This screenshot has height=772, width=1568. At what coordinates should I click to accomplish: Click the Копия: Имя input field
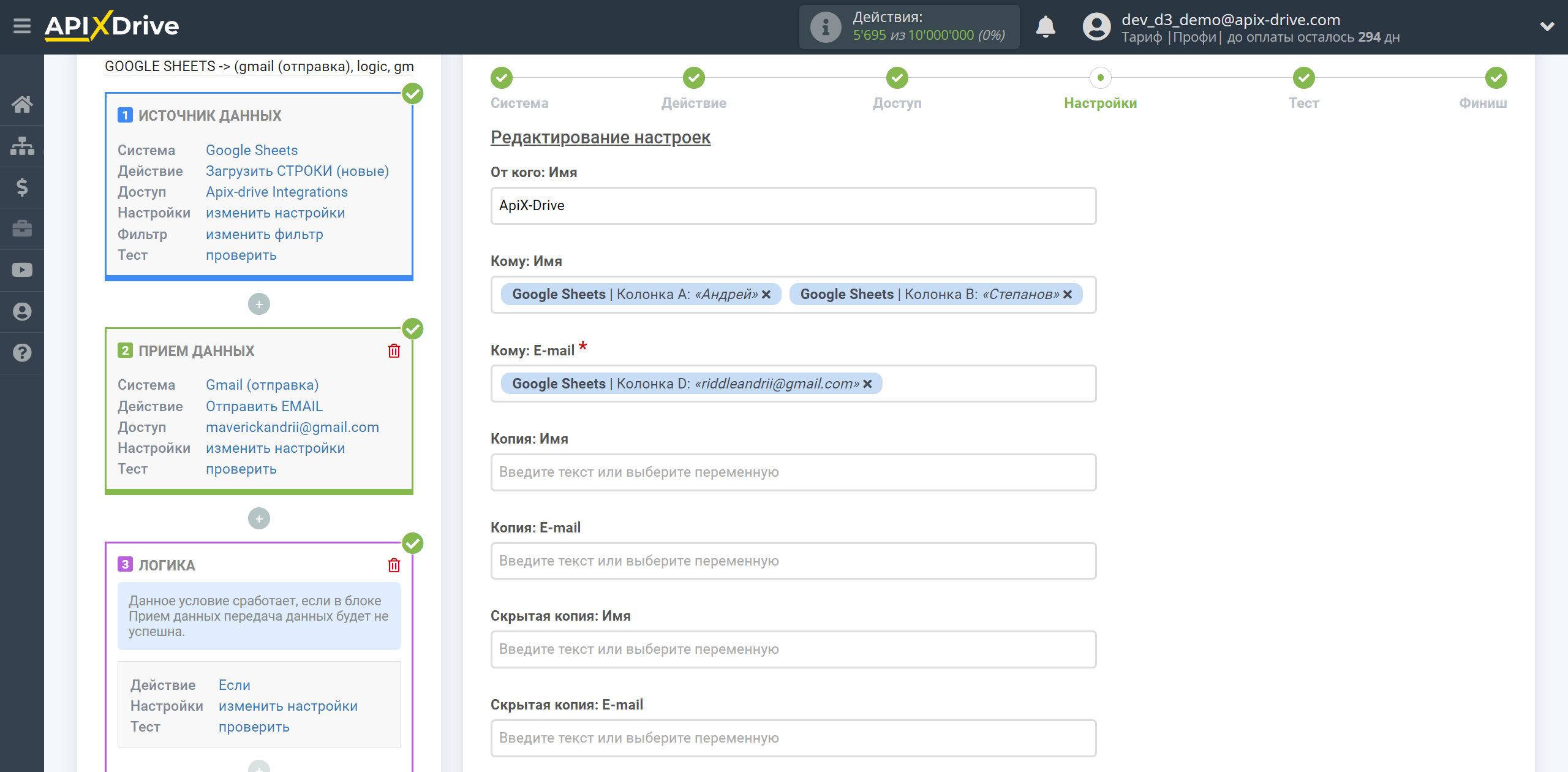[793, 472]
